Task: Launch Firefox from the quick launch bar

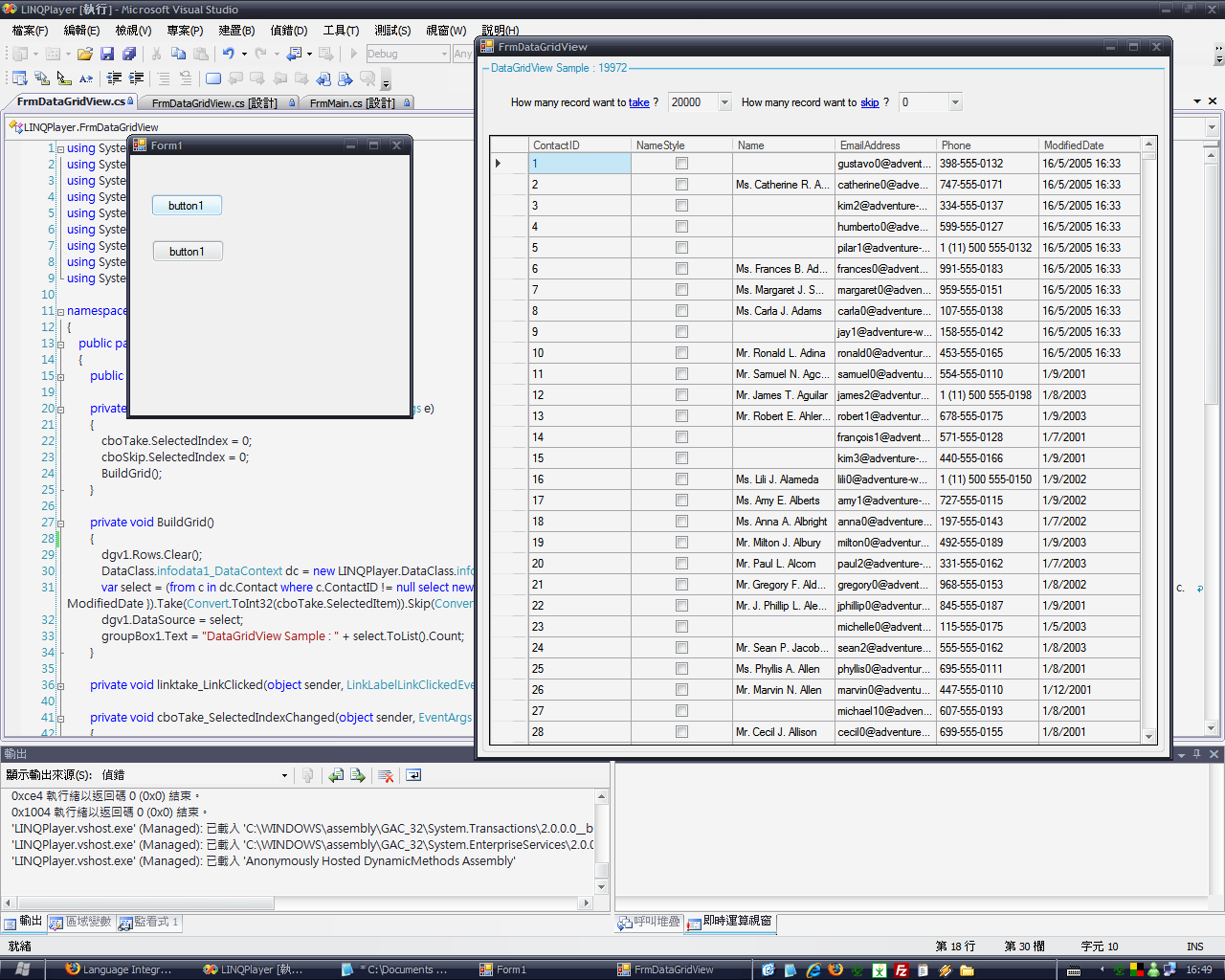Action: coord(835,969)
